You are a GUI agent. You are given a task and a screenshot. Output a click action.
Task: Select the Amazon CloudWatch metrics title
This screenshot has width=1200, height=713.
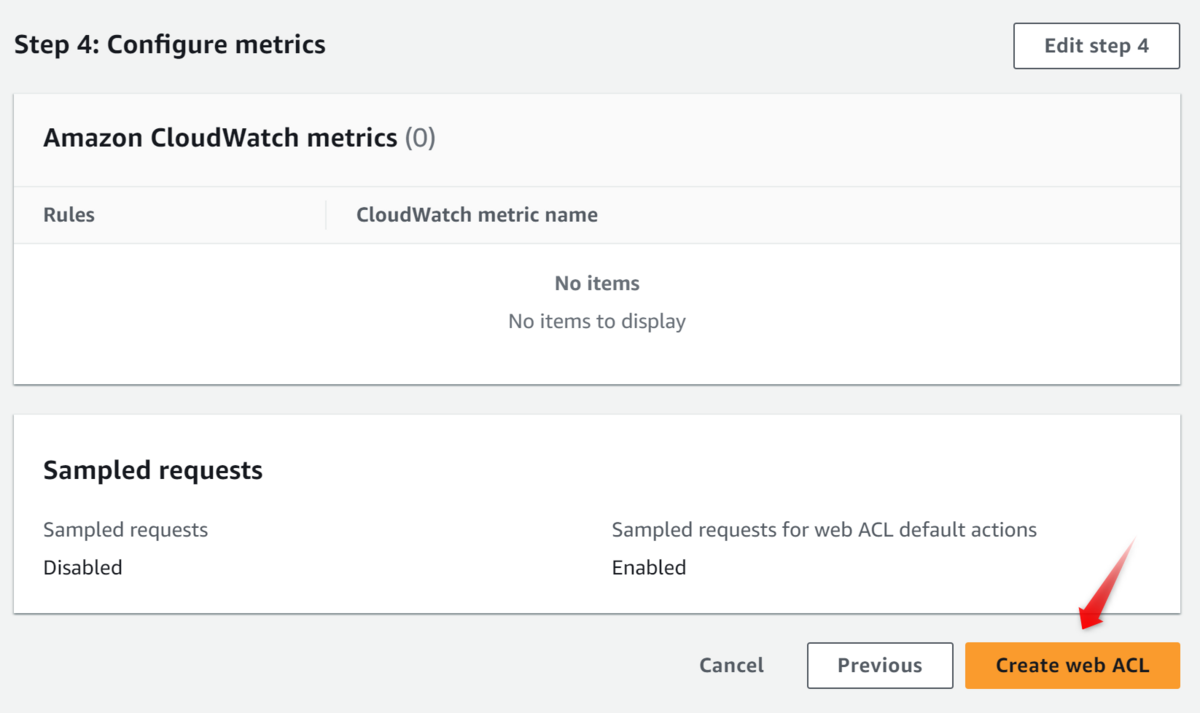(220, 138)
